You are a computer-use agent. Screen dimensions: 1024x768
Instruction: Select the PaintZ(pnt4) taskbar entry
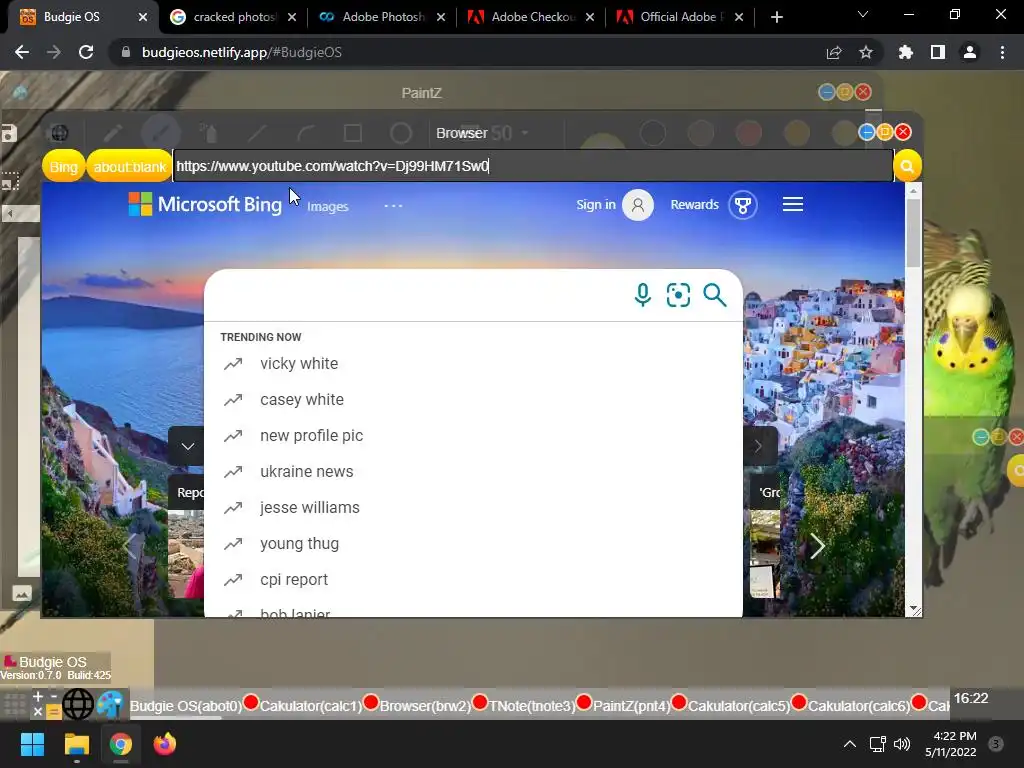[x=632, y=706]
